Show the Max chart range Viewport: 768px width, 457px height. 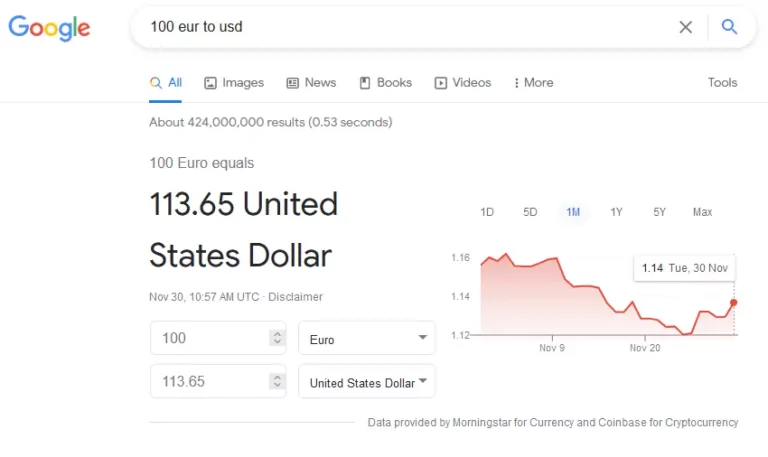(702, 212)
